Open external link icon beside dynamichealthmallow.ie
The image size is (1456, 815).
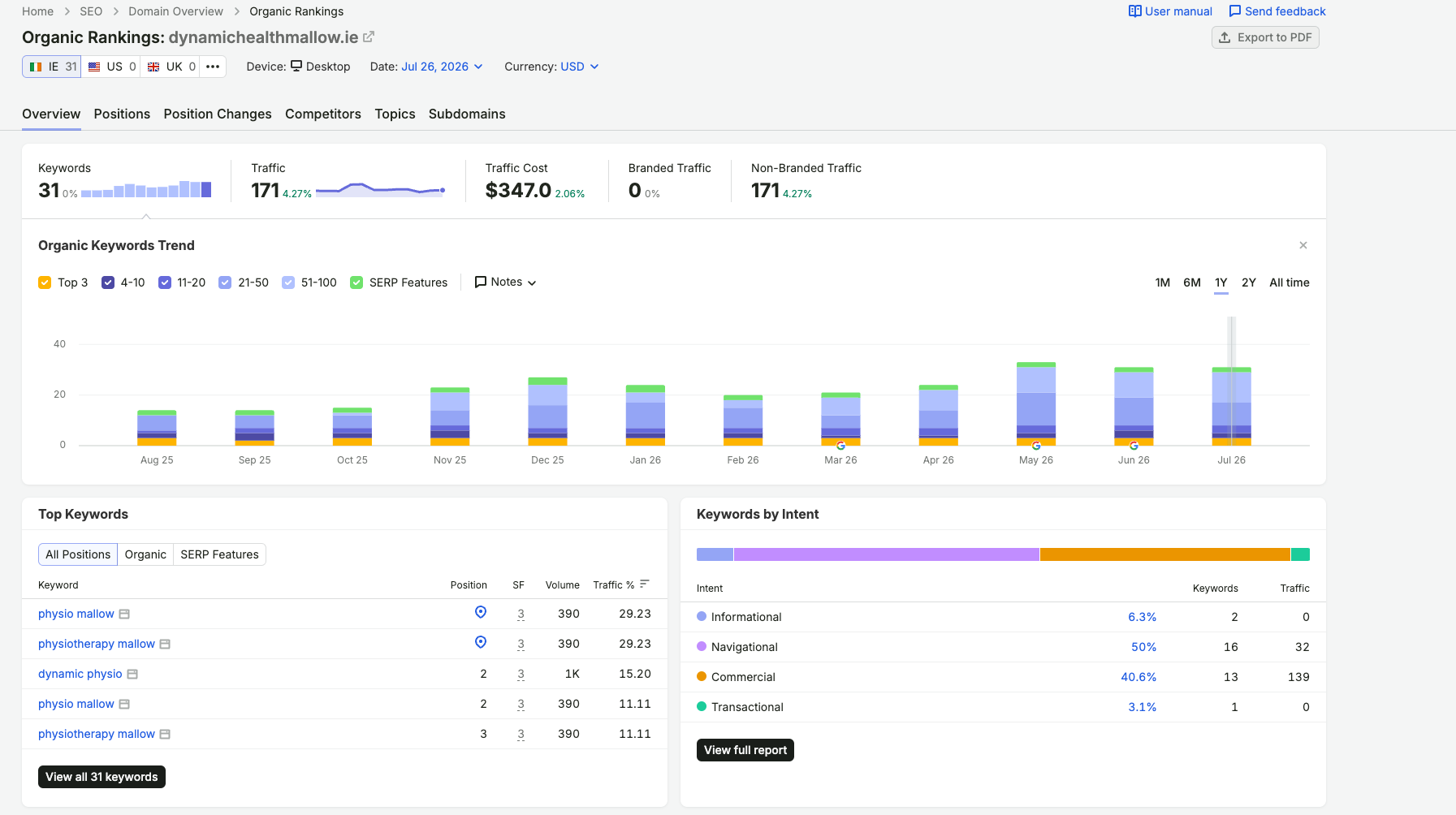[369, 37]
